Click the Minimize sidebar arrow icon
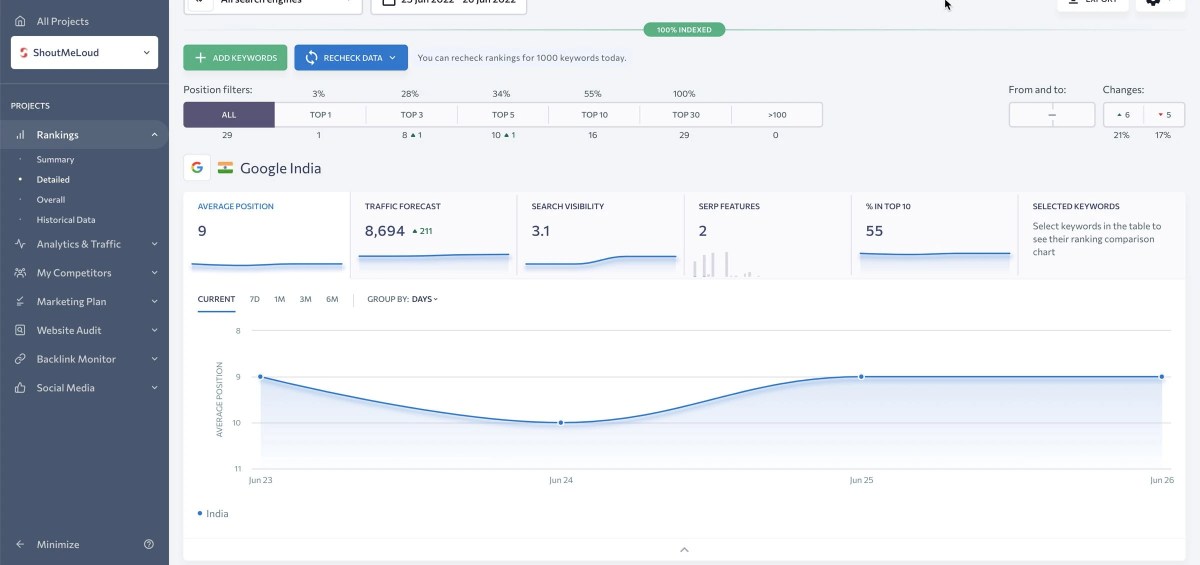Viewport: 1200px width, 565px height. coord(20,545)
